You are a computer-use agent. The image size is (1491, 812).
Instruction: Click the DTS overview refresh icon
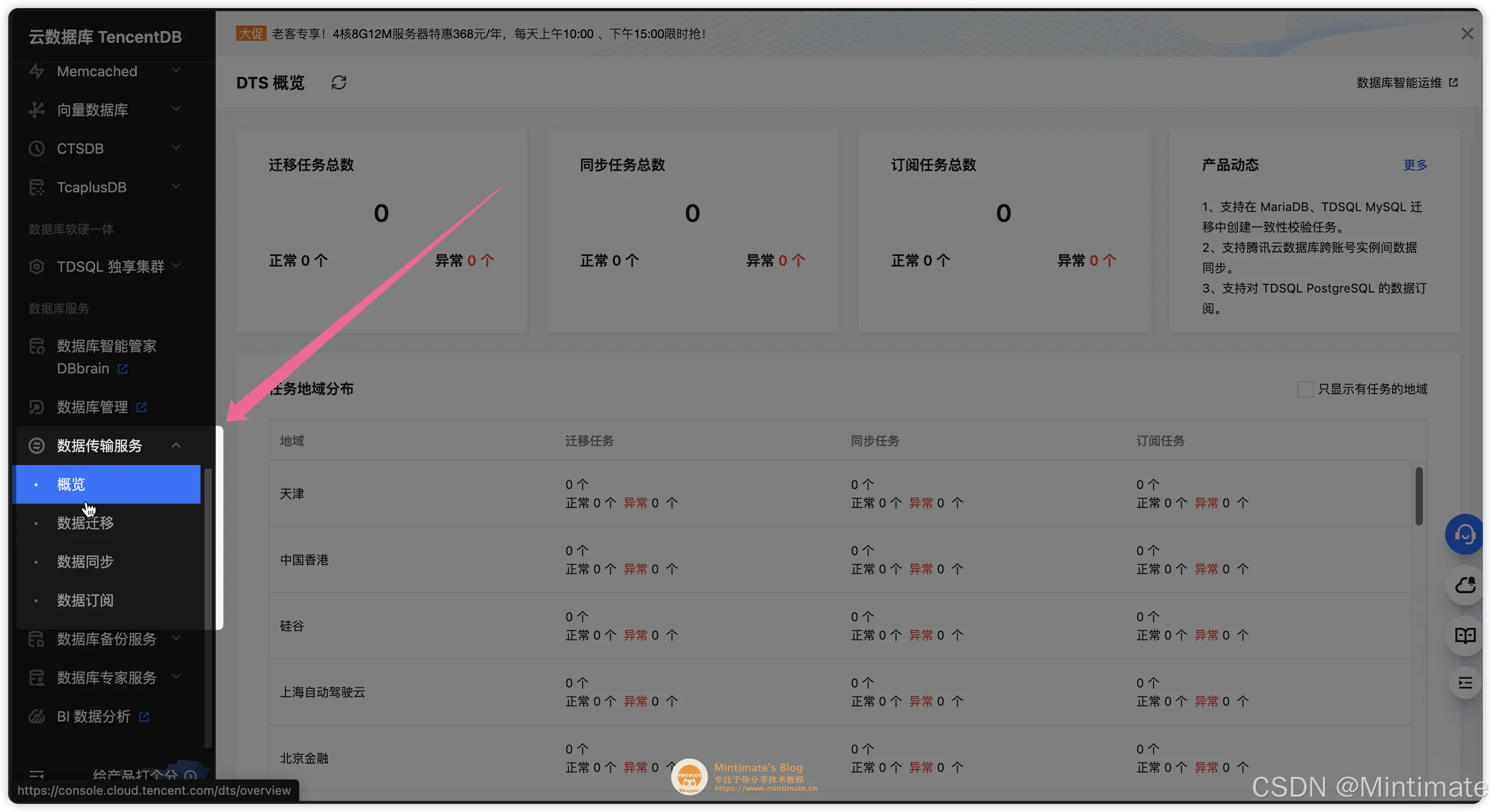[x=338, y=83]
